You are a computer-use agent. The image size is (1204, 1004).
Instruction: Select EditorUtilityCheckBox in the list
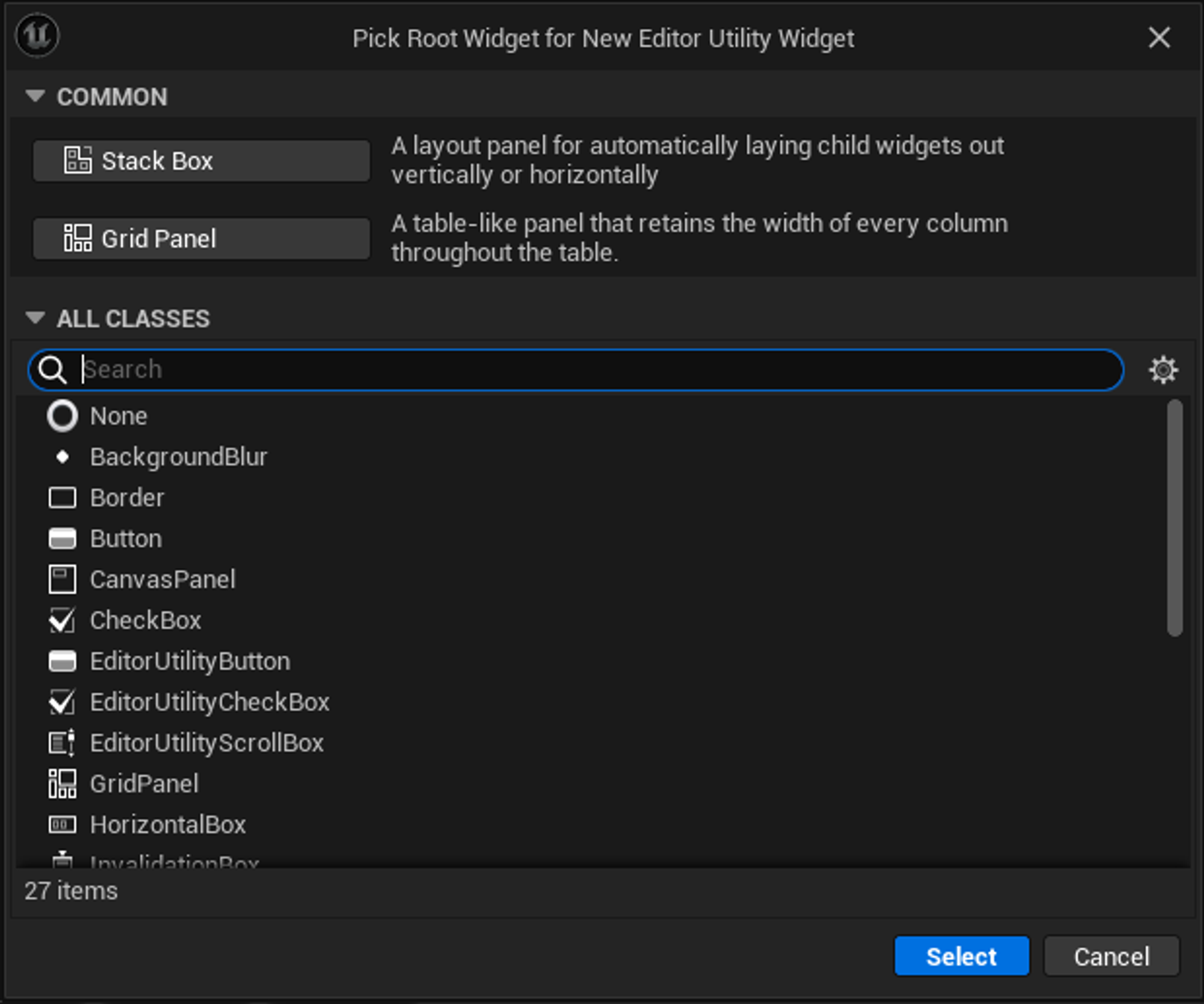click(209, 702)
